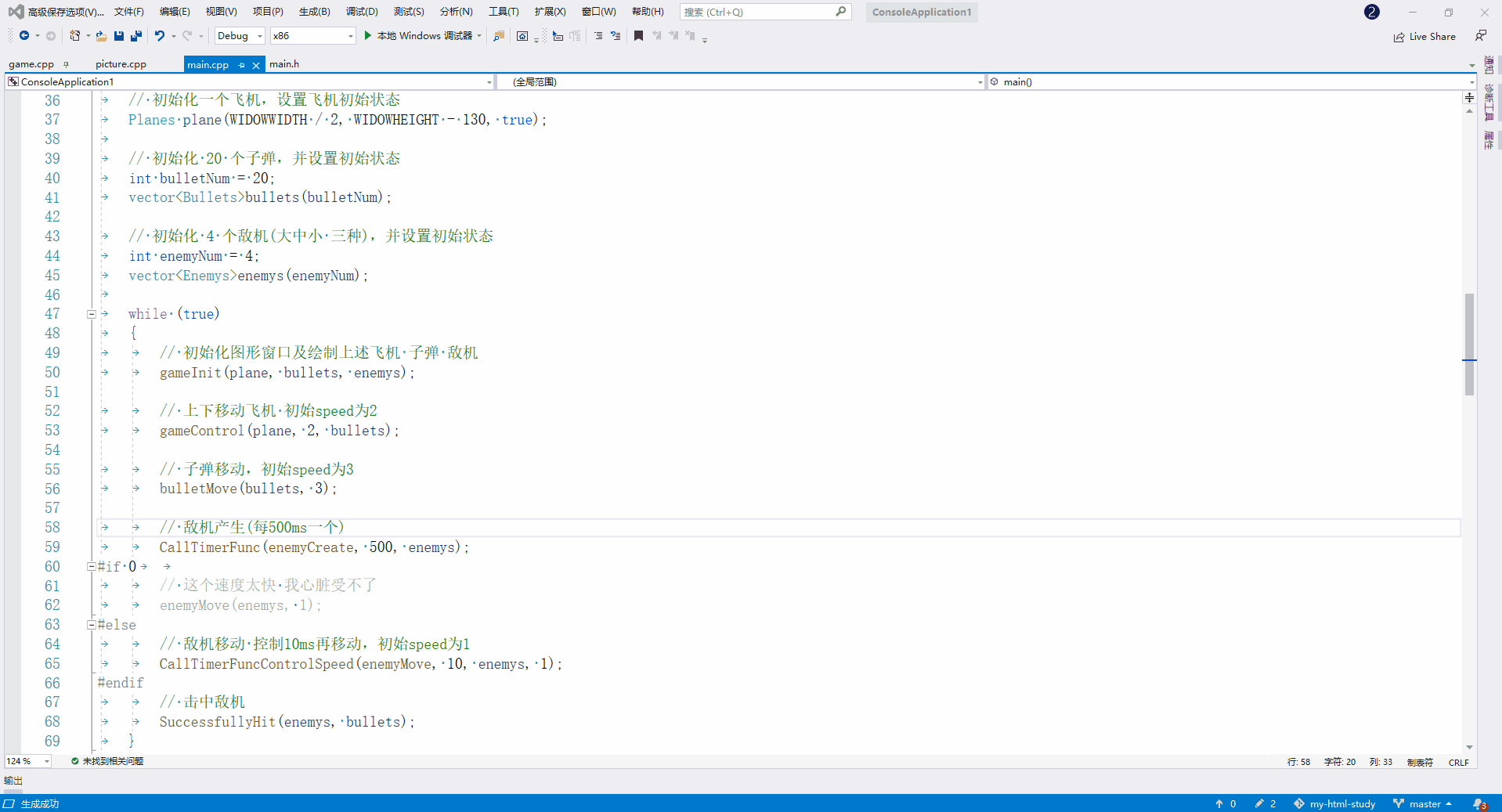Click the find in files icon
This screenshot has width=1502, height=812.
point(499,36)
